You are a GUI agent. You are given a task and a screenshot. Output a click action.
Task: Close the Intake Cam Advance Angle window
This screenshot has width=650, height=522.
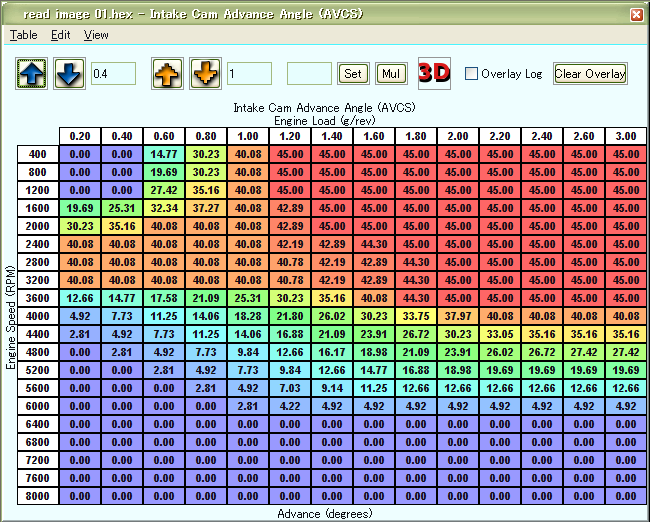[x=636, y=15]
